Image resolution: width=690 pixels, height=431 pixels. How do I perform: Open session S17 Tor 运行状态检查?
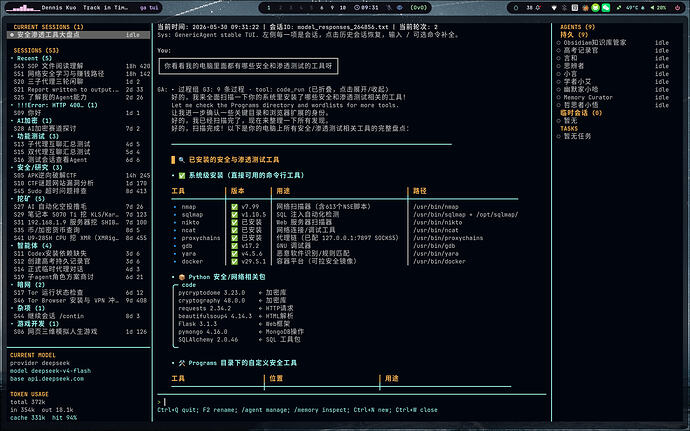[81, 292]
